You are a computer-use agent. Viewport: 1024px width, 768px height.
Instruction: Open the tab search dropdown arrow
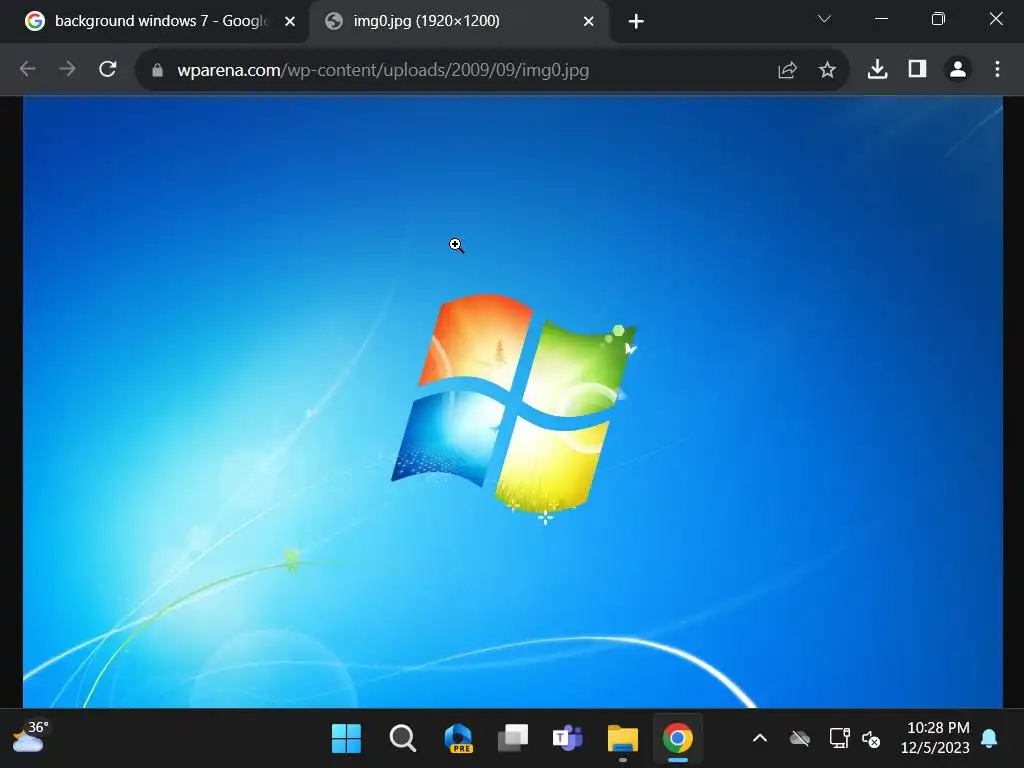824,19
